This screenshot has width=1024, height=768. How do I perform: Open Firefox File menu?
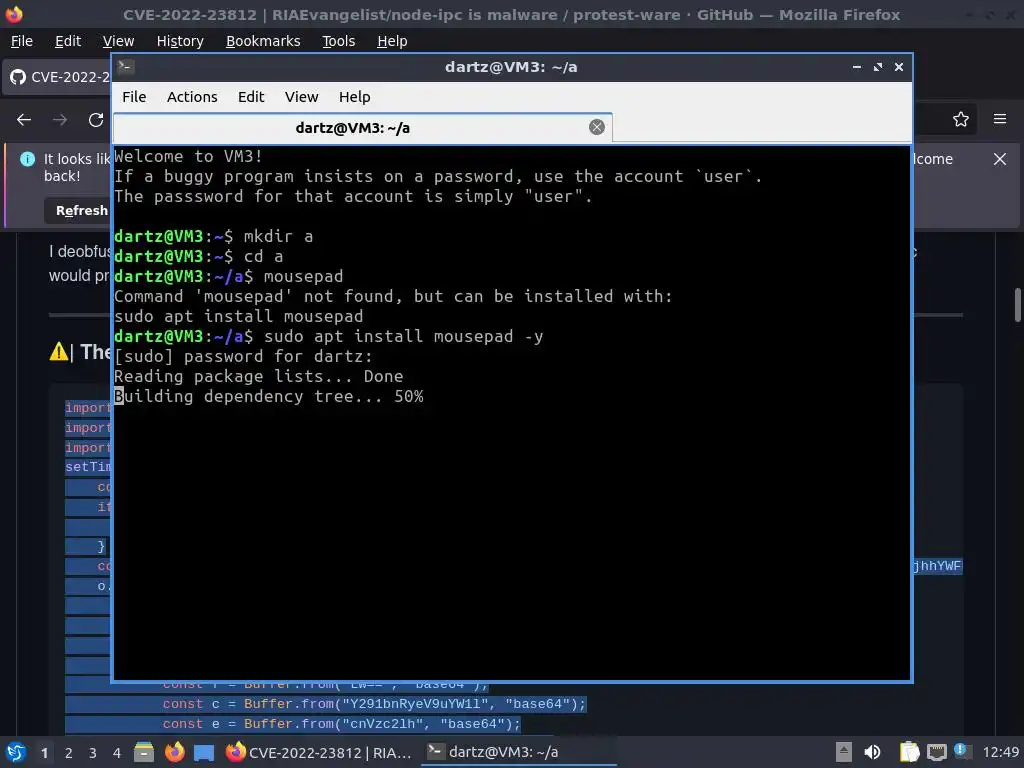click(x=22, y=41)
